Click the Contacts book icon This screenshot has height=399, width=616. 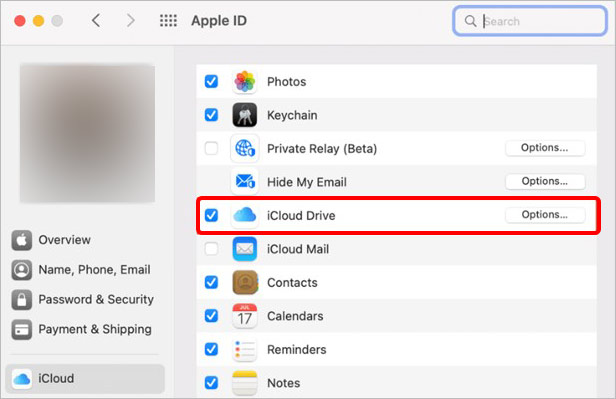244,282
